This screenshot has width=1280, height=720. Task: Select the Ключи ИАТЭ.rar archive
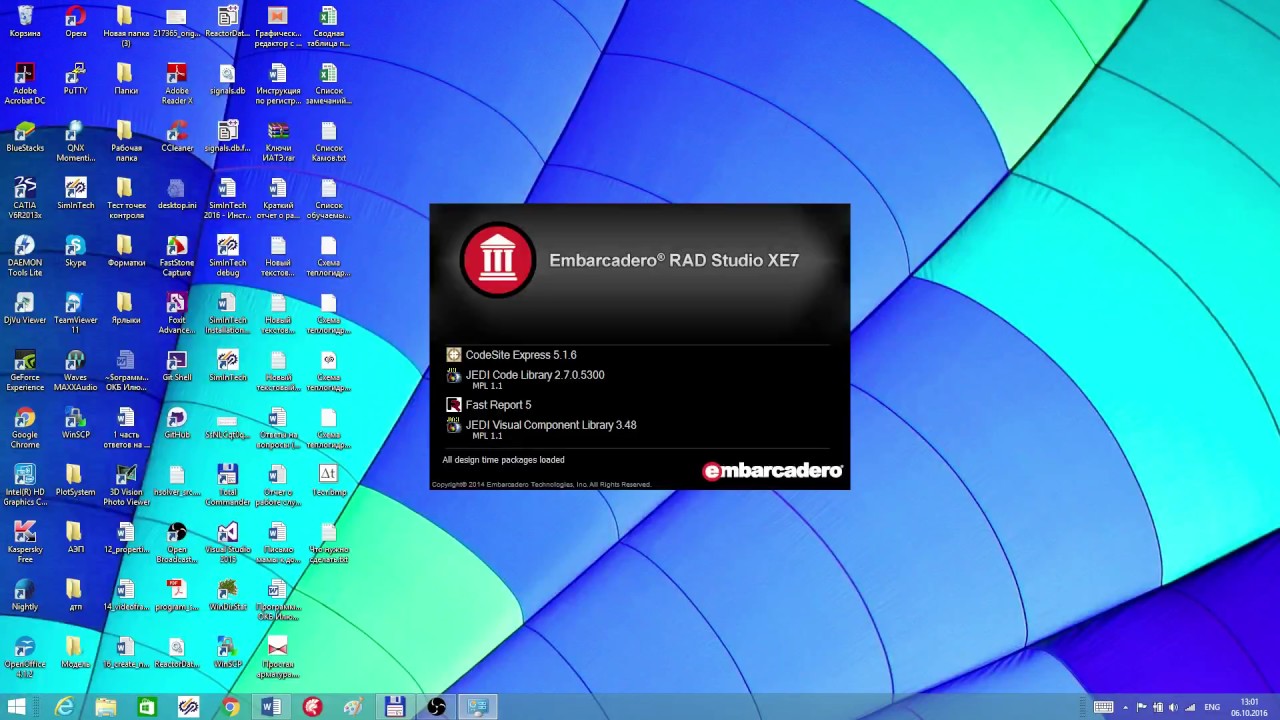tap(278, 142)
